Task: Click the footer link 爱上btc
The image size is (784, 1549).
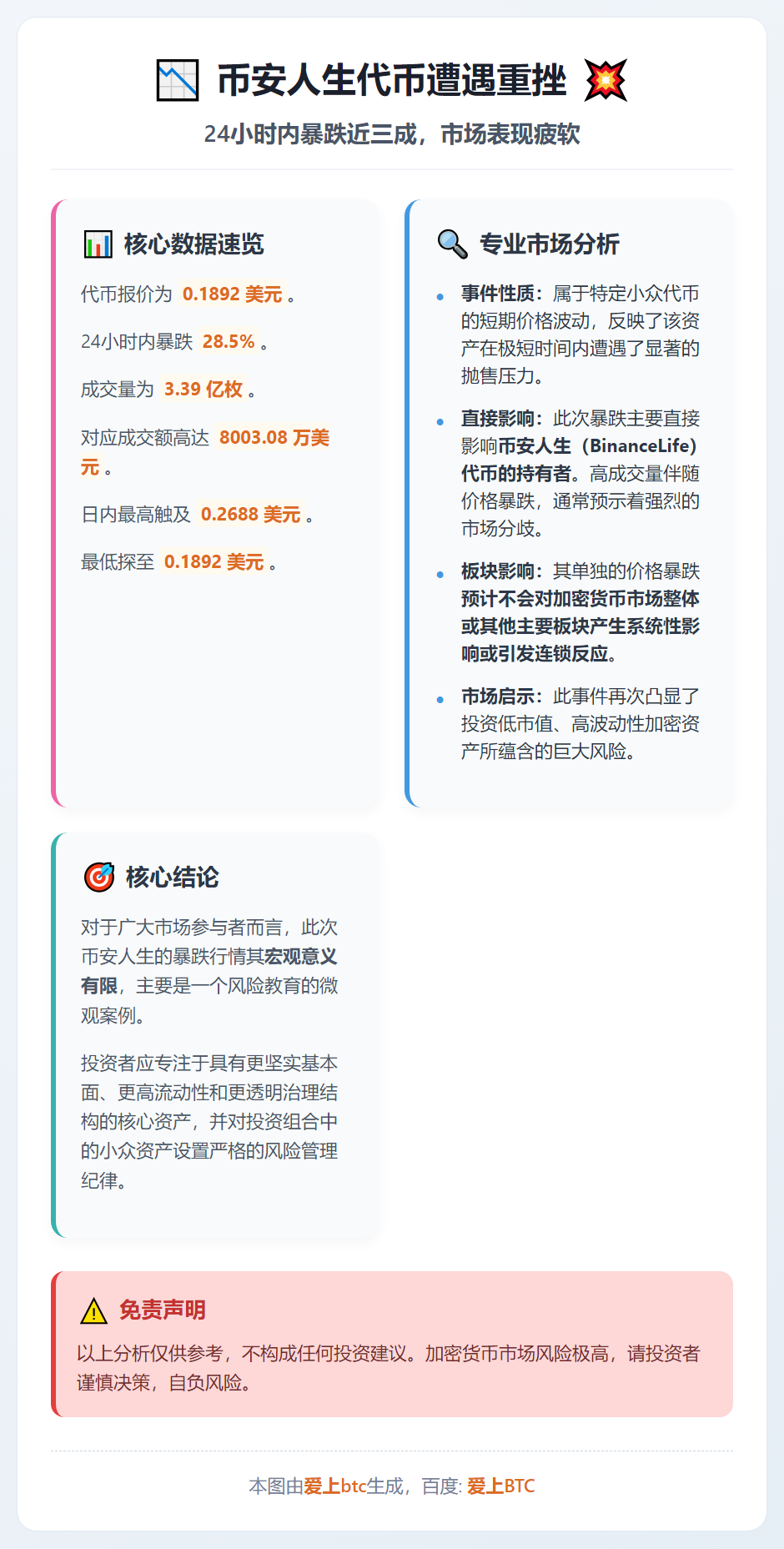Action: pyautogui.click(x=335, y=1486)
